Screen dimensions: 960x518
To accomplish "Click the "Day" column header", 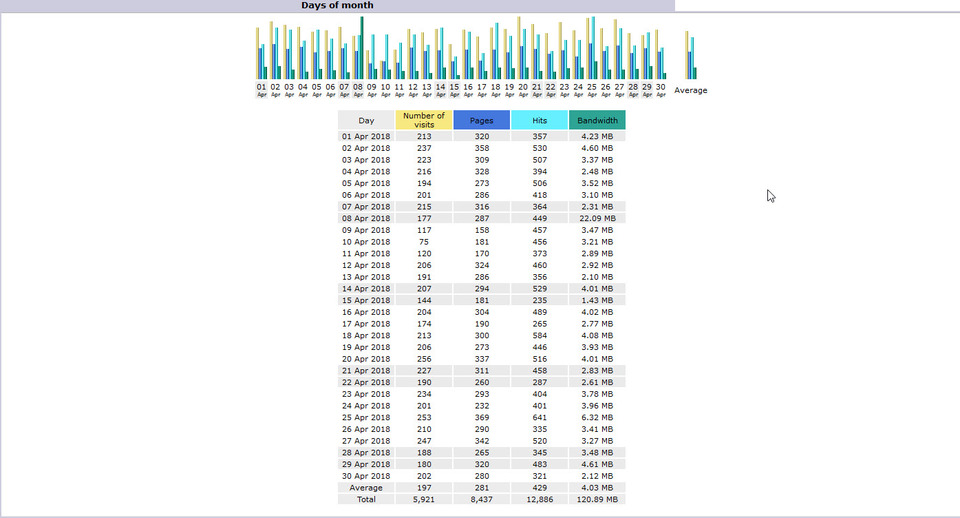I will pos(366,120).
